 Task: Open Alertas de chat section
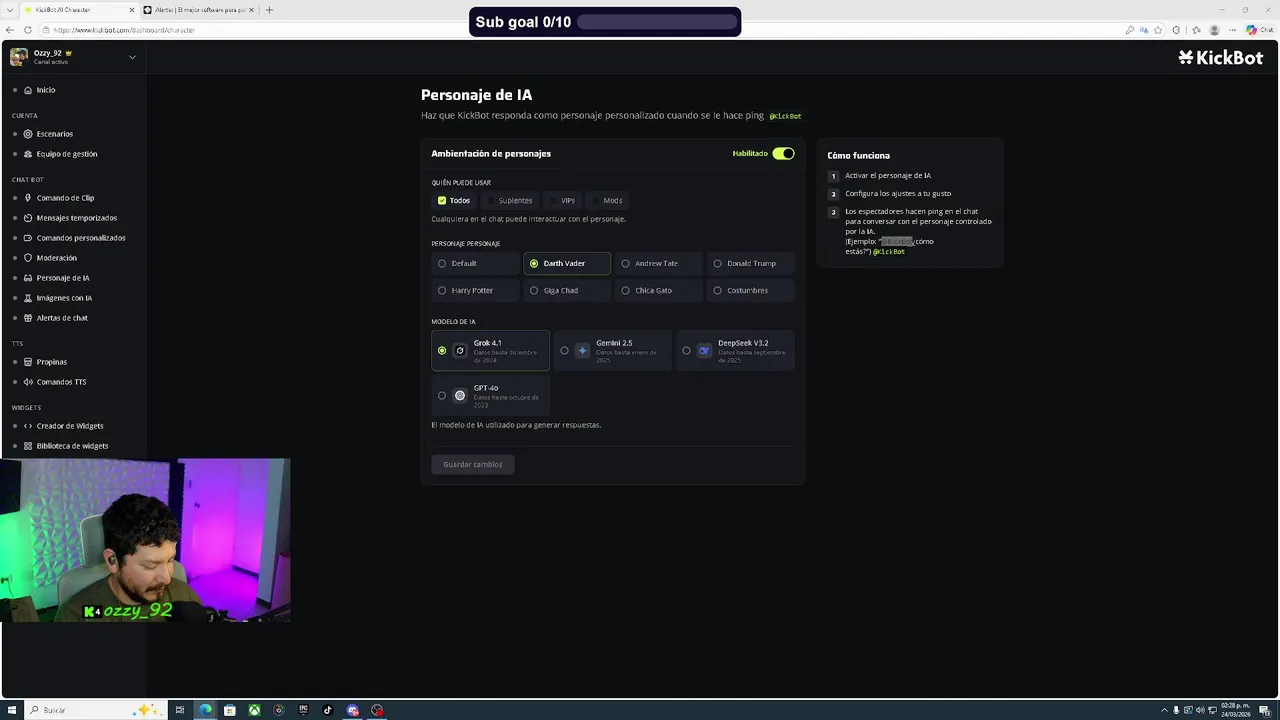click(61, 318)
